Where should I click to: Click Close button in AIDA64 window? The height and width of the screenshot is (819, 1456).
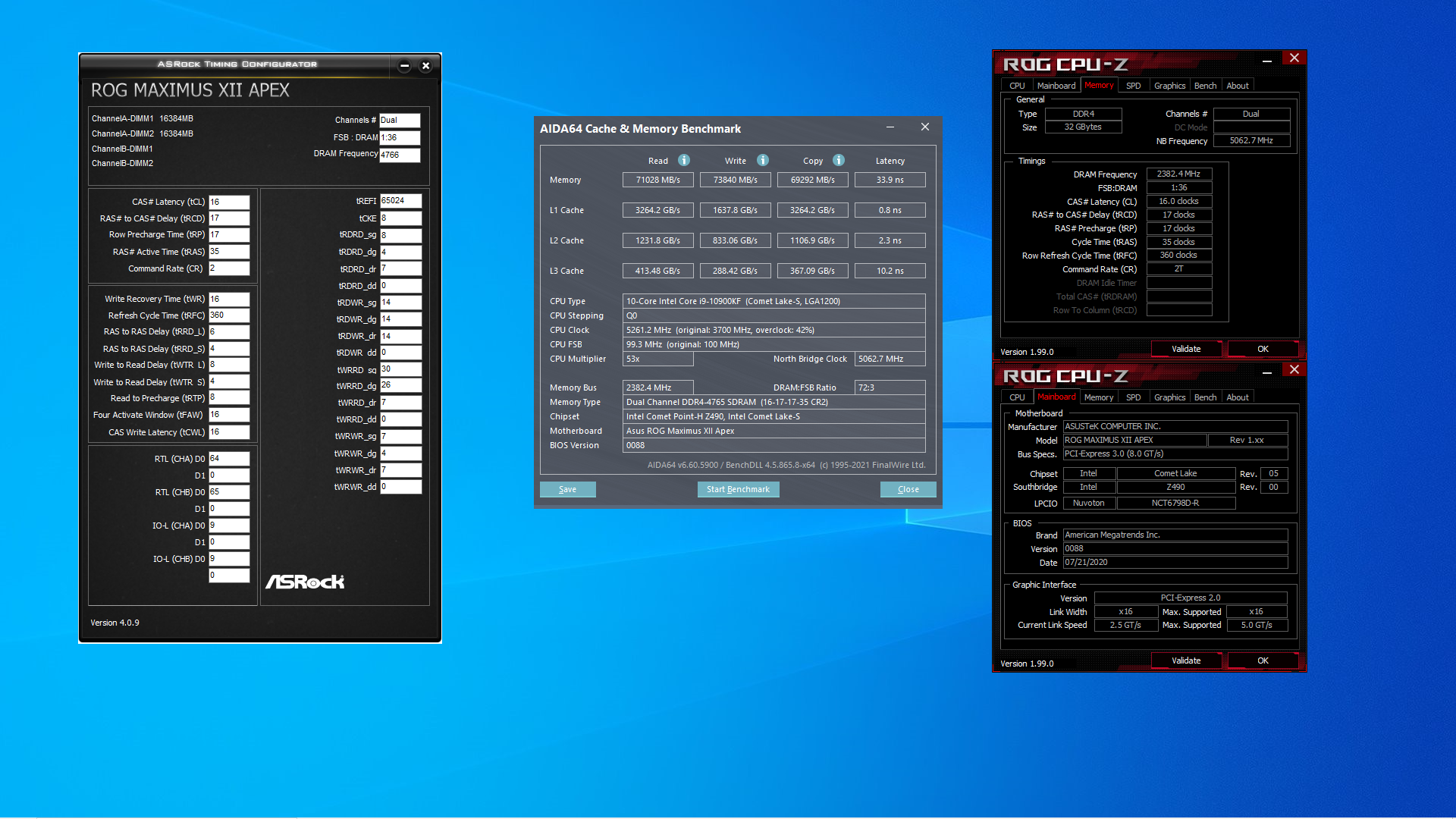[x=908, y=489]
